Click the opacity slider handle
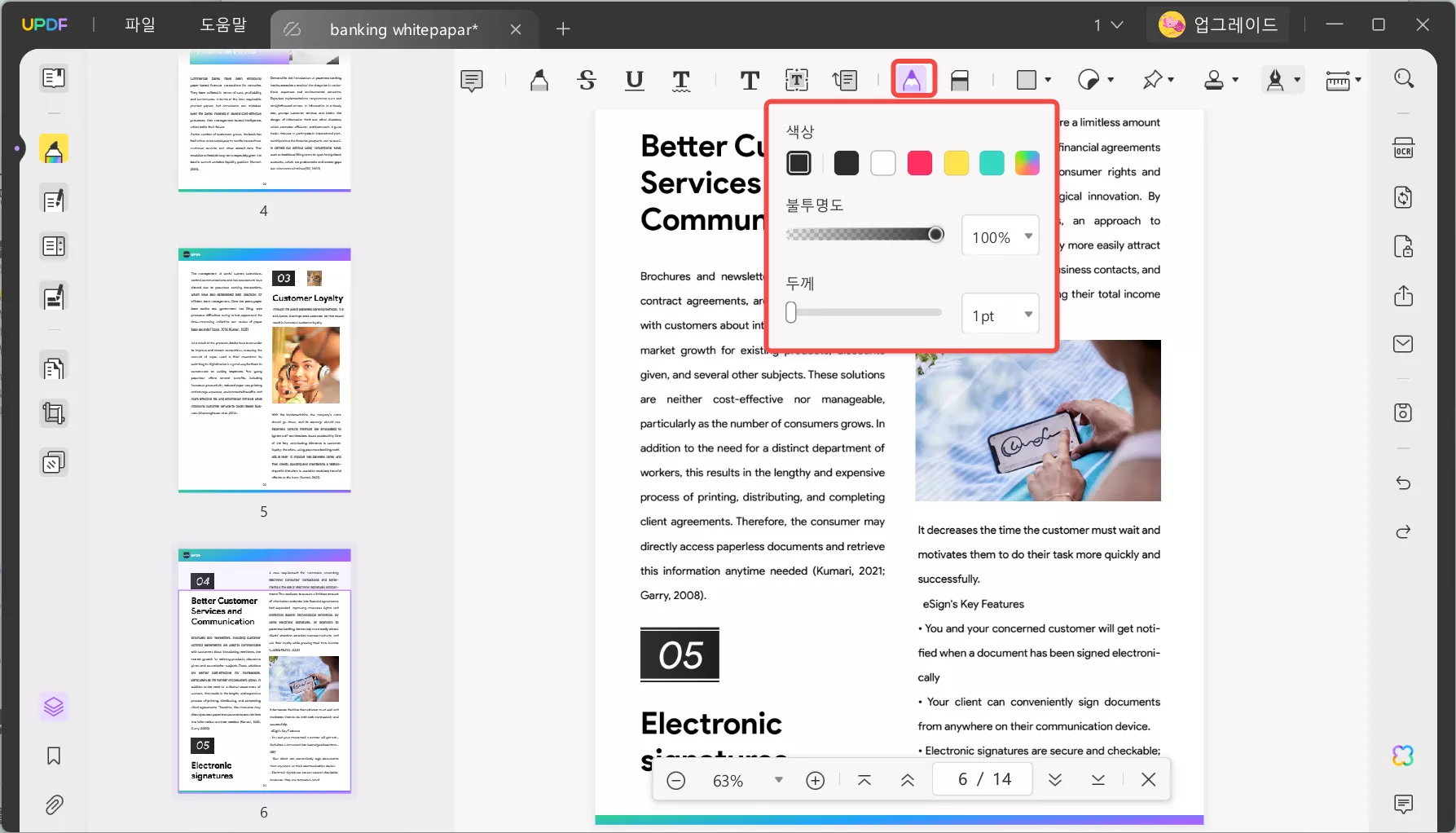The width and height of the screenshot is (1456, 833). click(x=936, y=235)
